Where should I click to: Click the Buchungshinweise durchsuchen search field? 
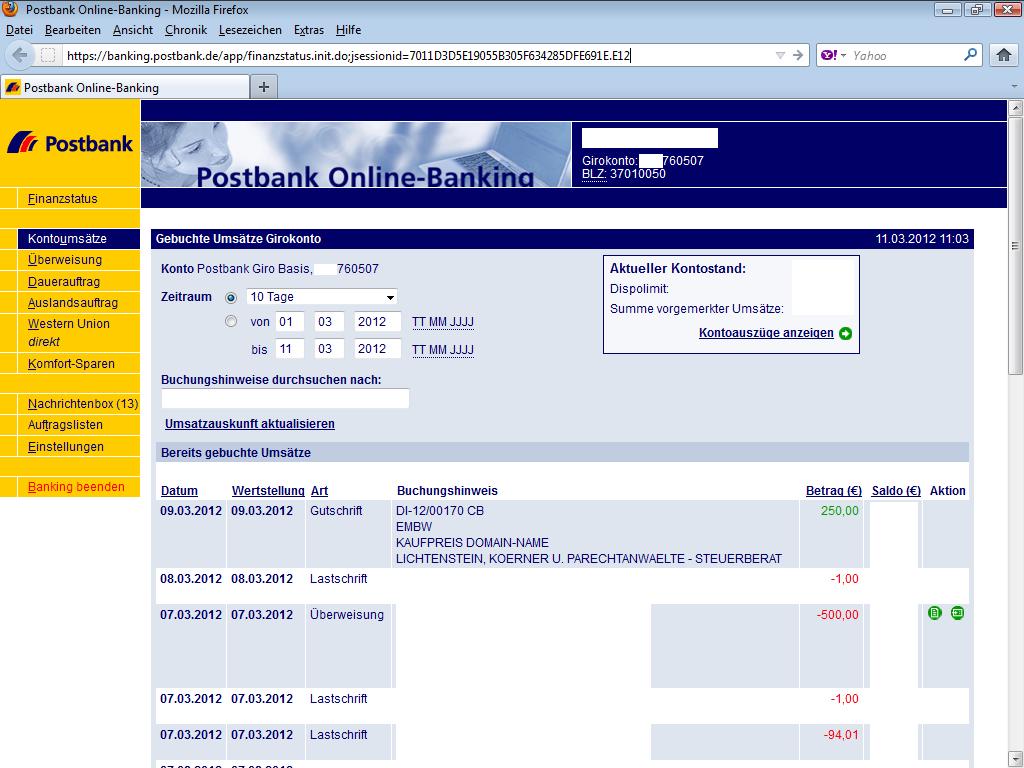click(285, 398)
